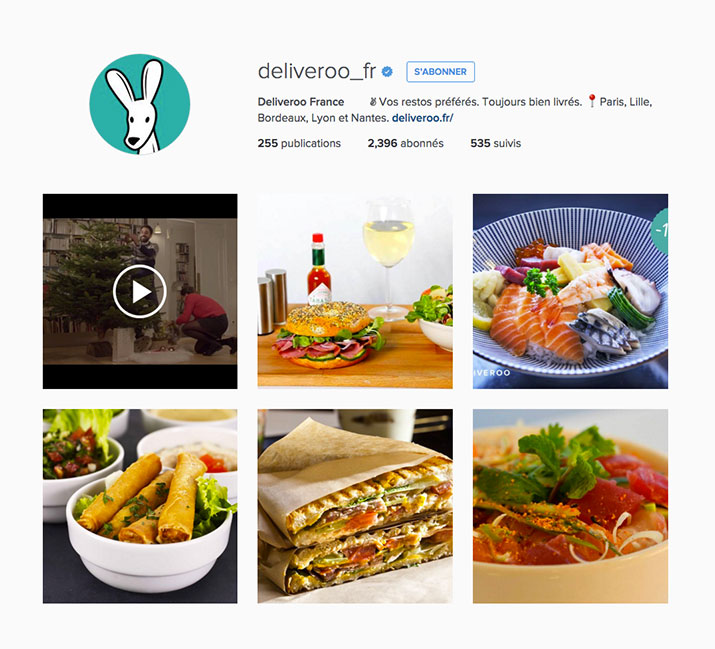Screen dimensions: 715x649
Task: Click the Tabasco bottle in bagel photo
Action: click(x=319, y=269)
